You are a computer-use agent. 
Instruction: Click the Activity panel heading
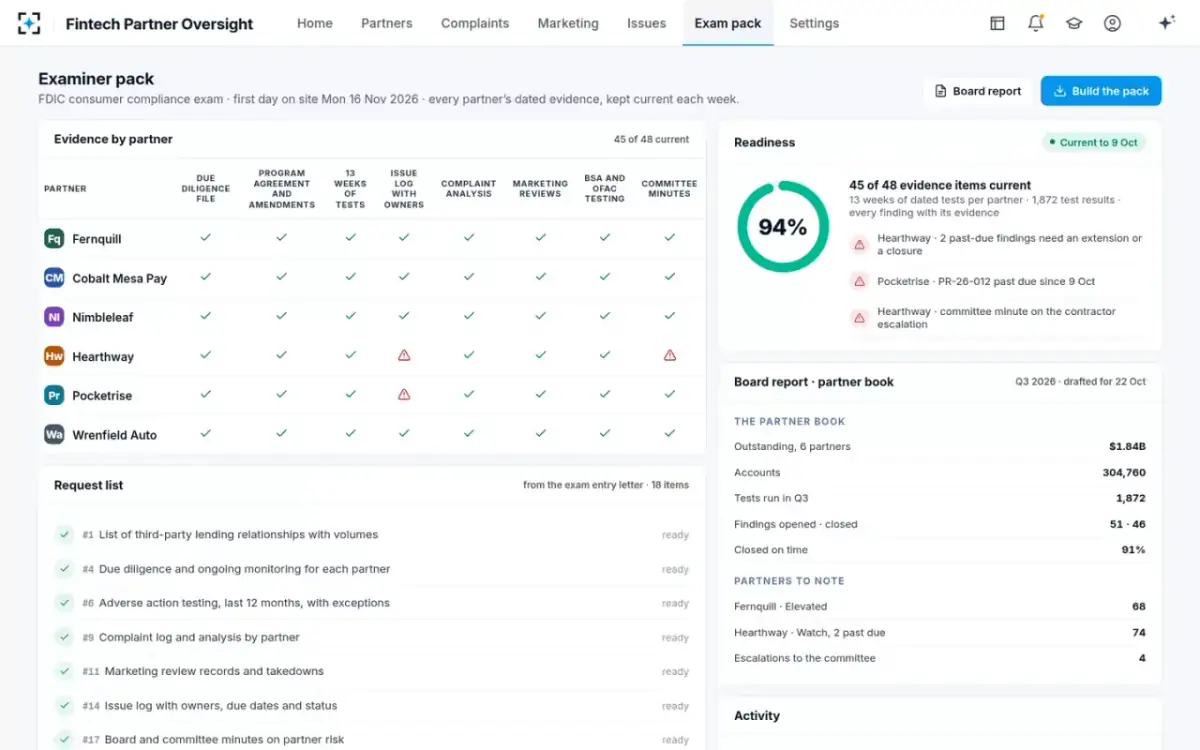coord(757,716)
